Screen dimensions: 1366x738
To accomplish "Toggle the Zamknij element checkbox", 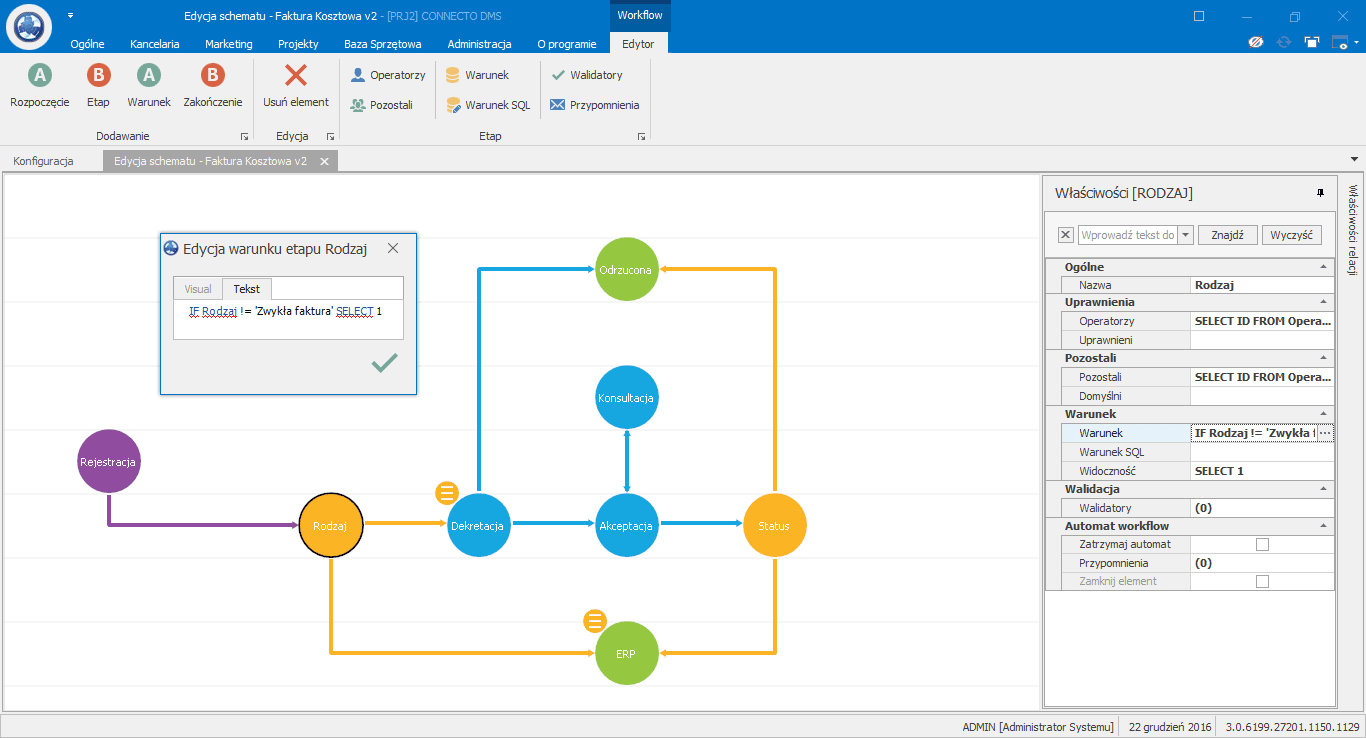I will [1262, 581].
